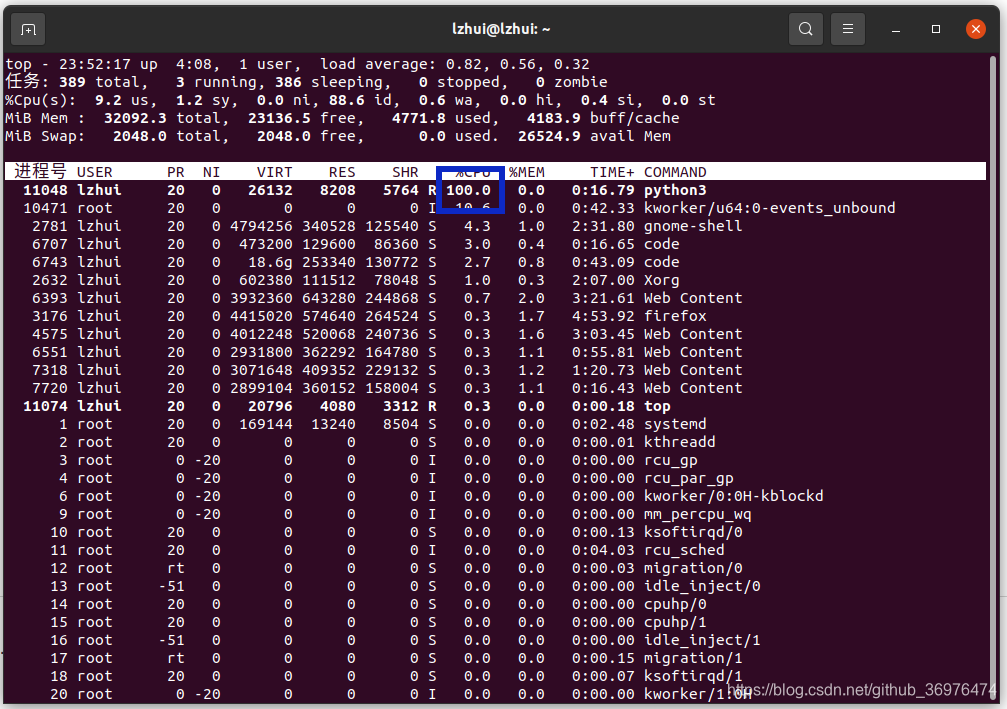Click PID 11048 in the process list
The width and height of the screenshot is (1007, 709).
coord(45,190)
